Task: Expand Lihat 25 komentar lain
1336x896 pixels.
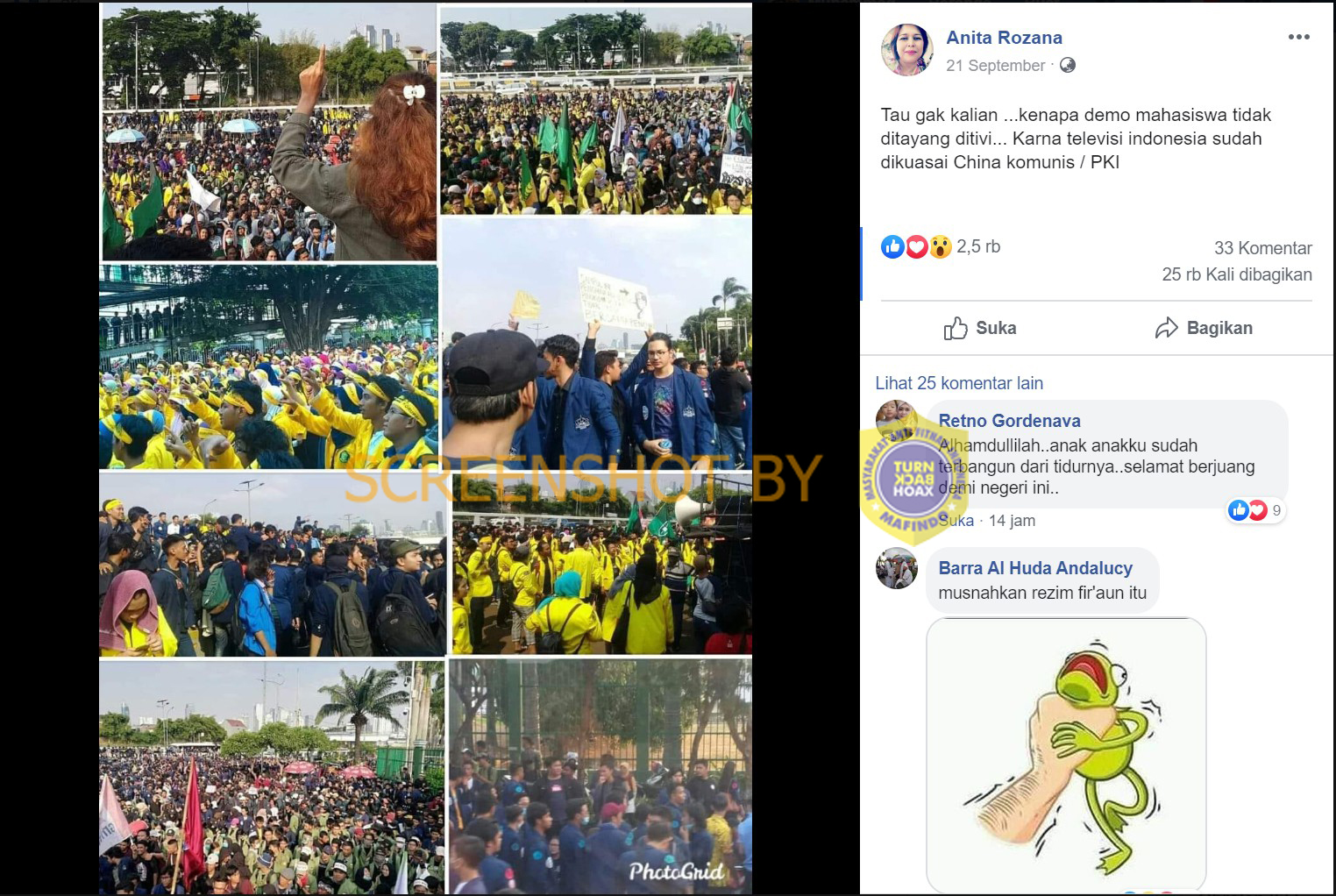Action: 959,383
